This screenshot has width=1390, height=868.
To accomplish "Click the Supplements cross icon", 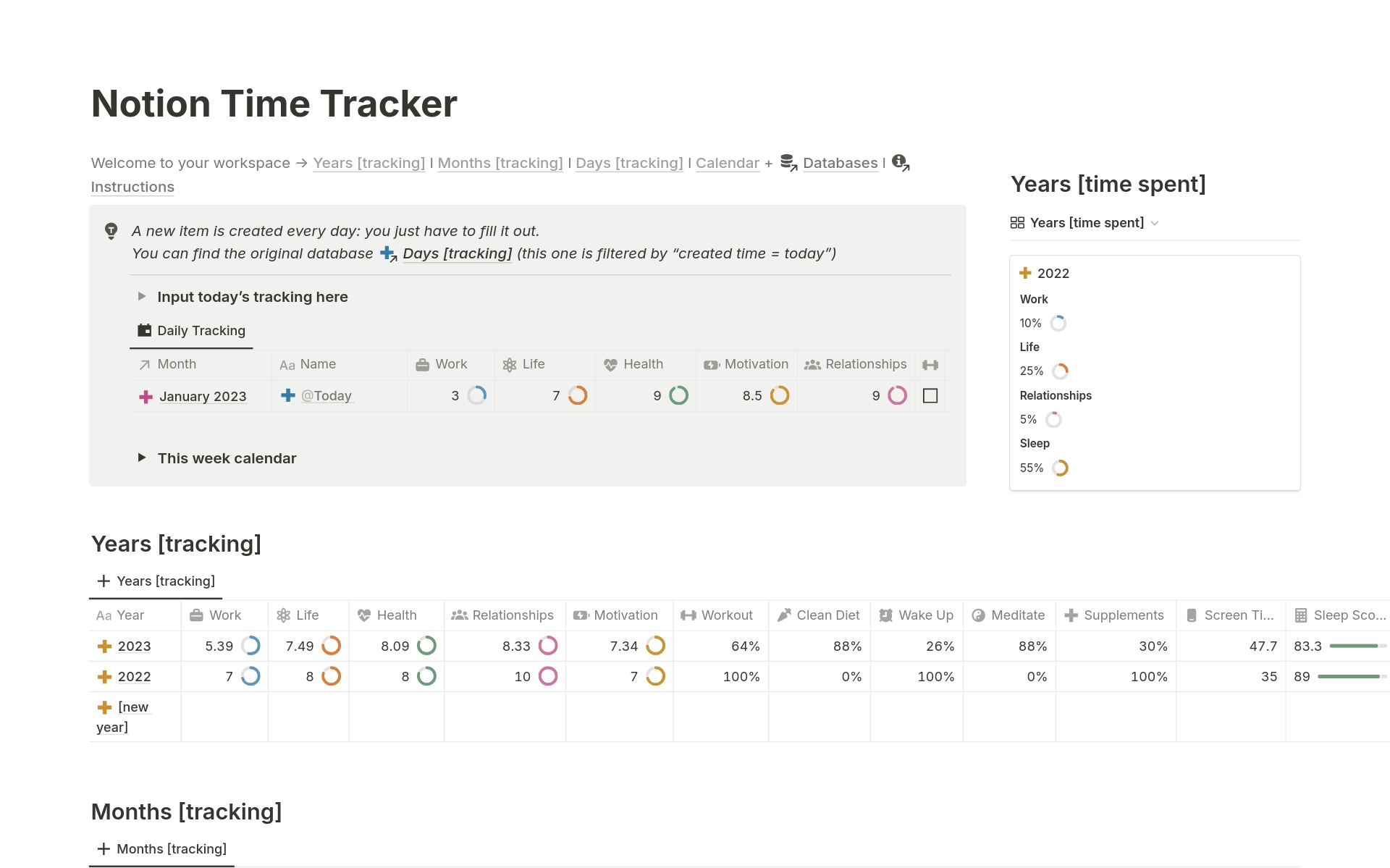I will (x=1071, y=615).
